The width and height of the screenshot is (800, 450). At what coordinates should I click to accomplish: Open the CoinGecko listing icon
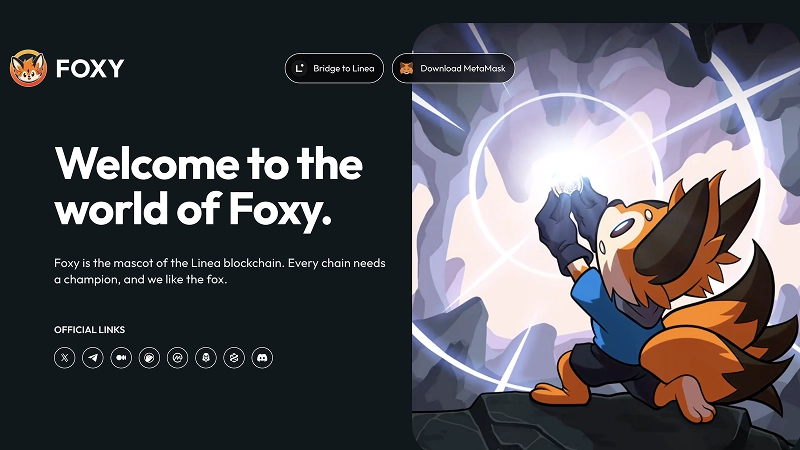pos(149,358)
